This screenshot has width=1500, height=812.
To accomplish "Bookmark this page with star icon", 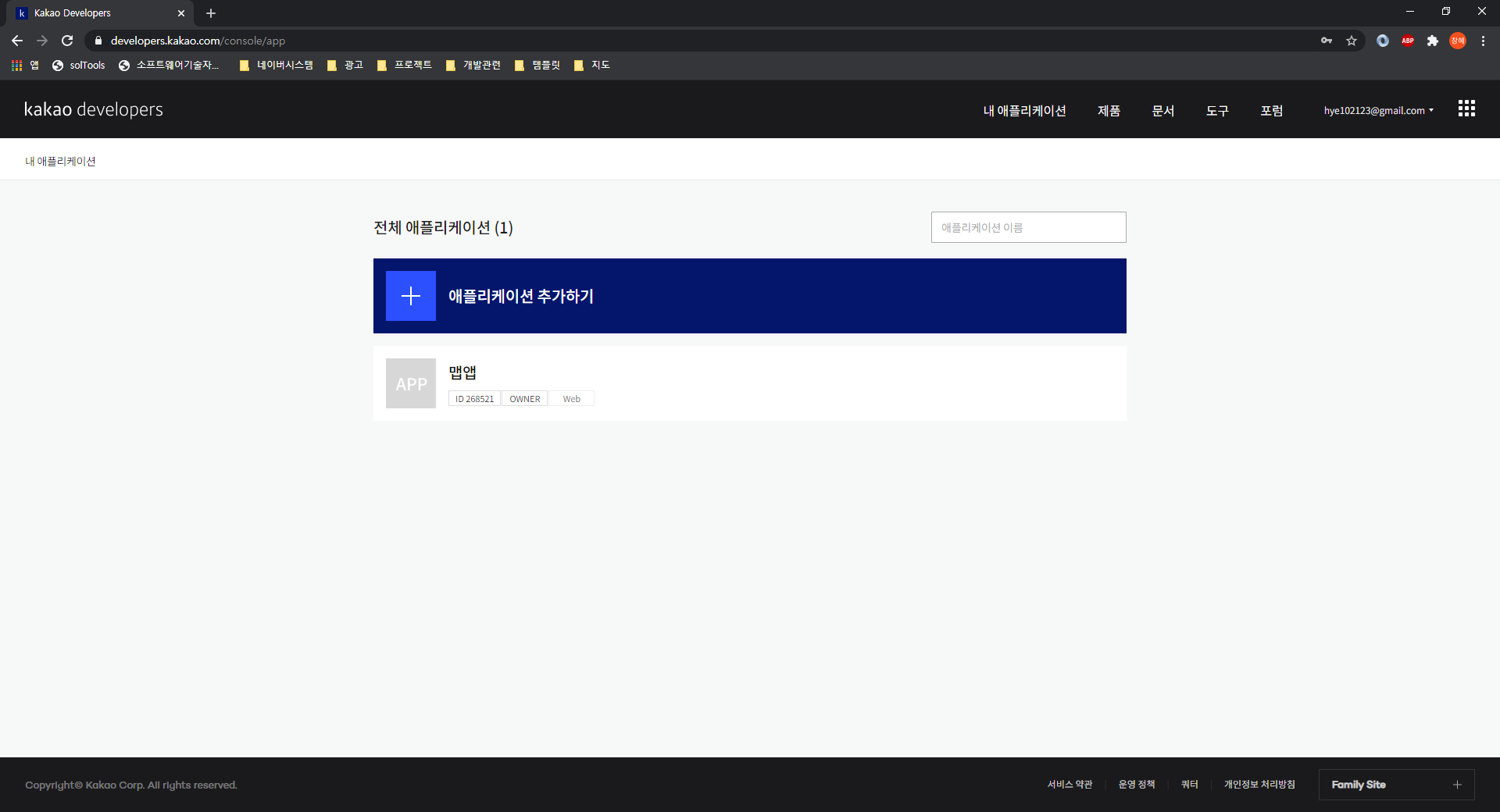I will [1352, 41].
